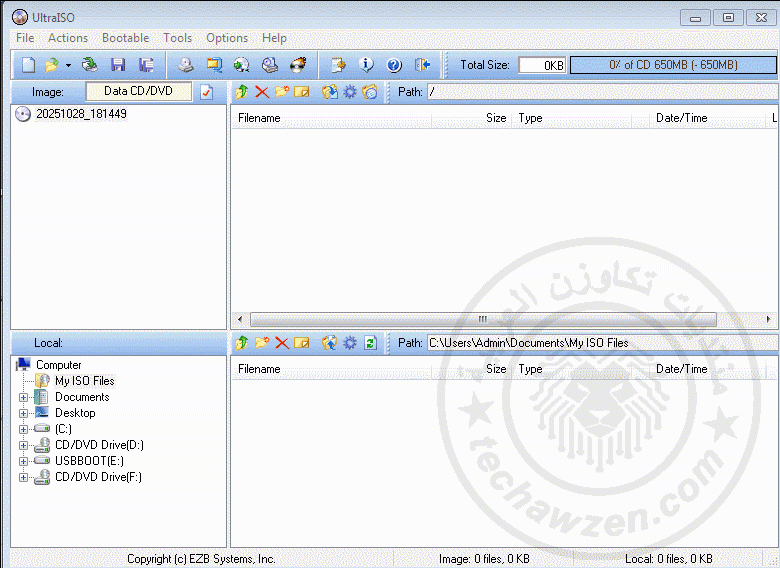The width and height of the screenshot is (780, 568).
Task: Click the Total Size 0KB field
Action: (542, 65)
